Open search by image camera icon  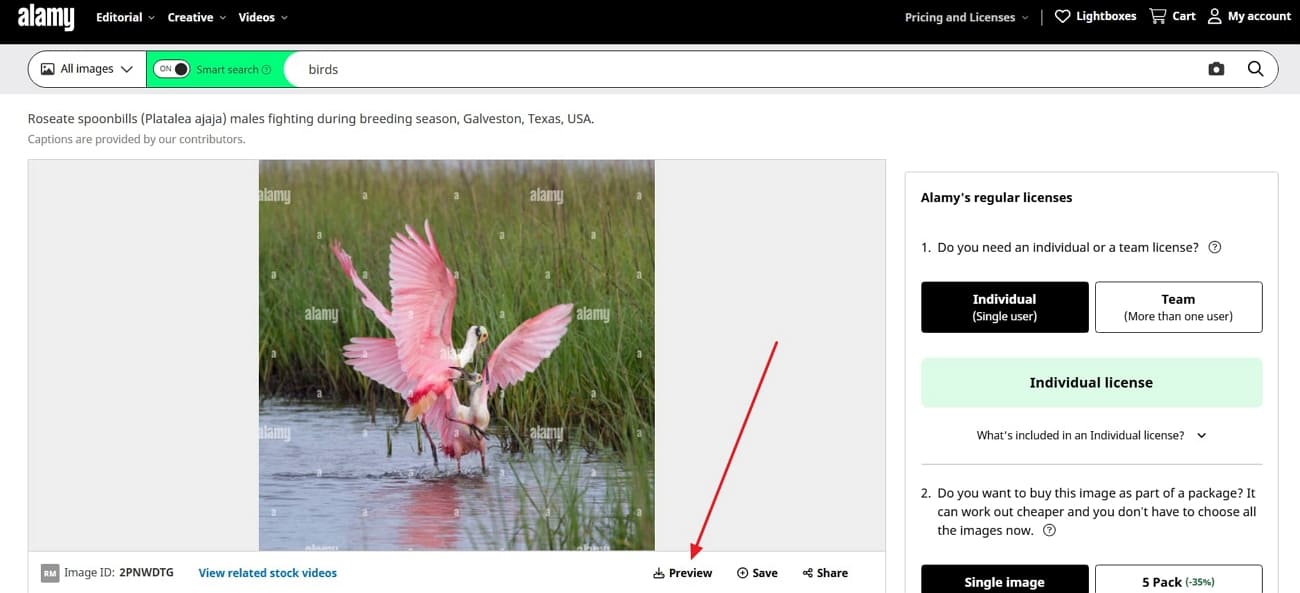point(1216,69)
